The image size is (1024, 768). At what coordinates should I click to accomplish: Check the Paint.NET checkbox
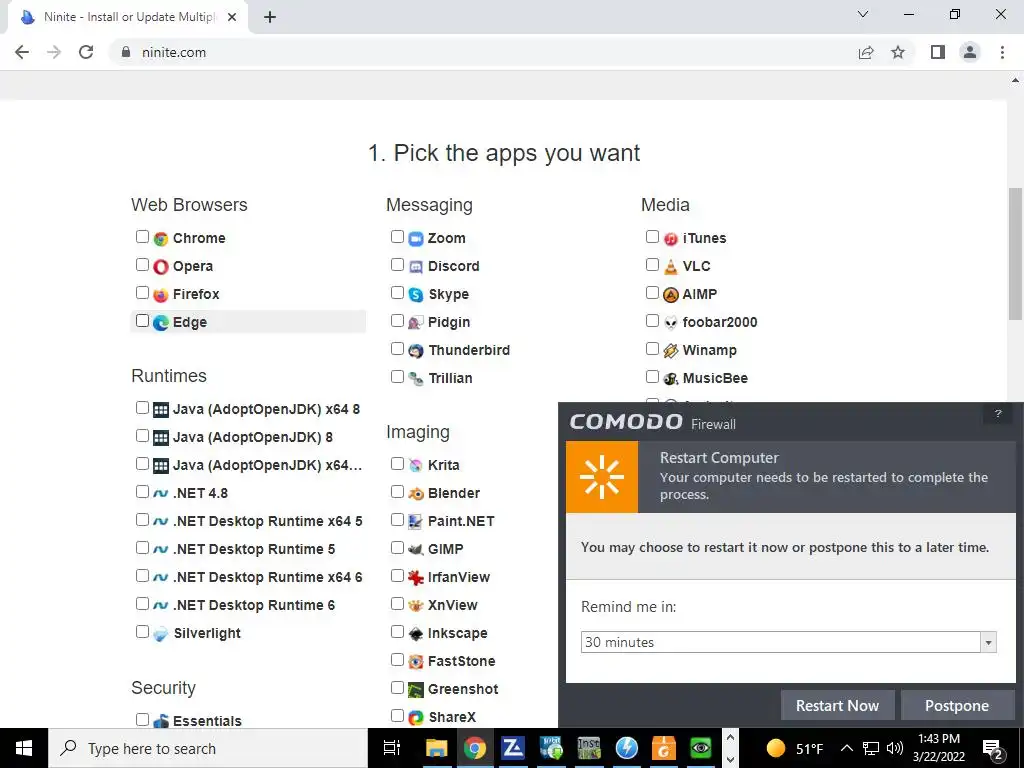tap(397, 519)
